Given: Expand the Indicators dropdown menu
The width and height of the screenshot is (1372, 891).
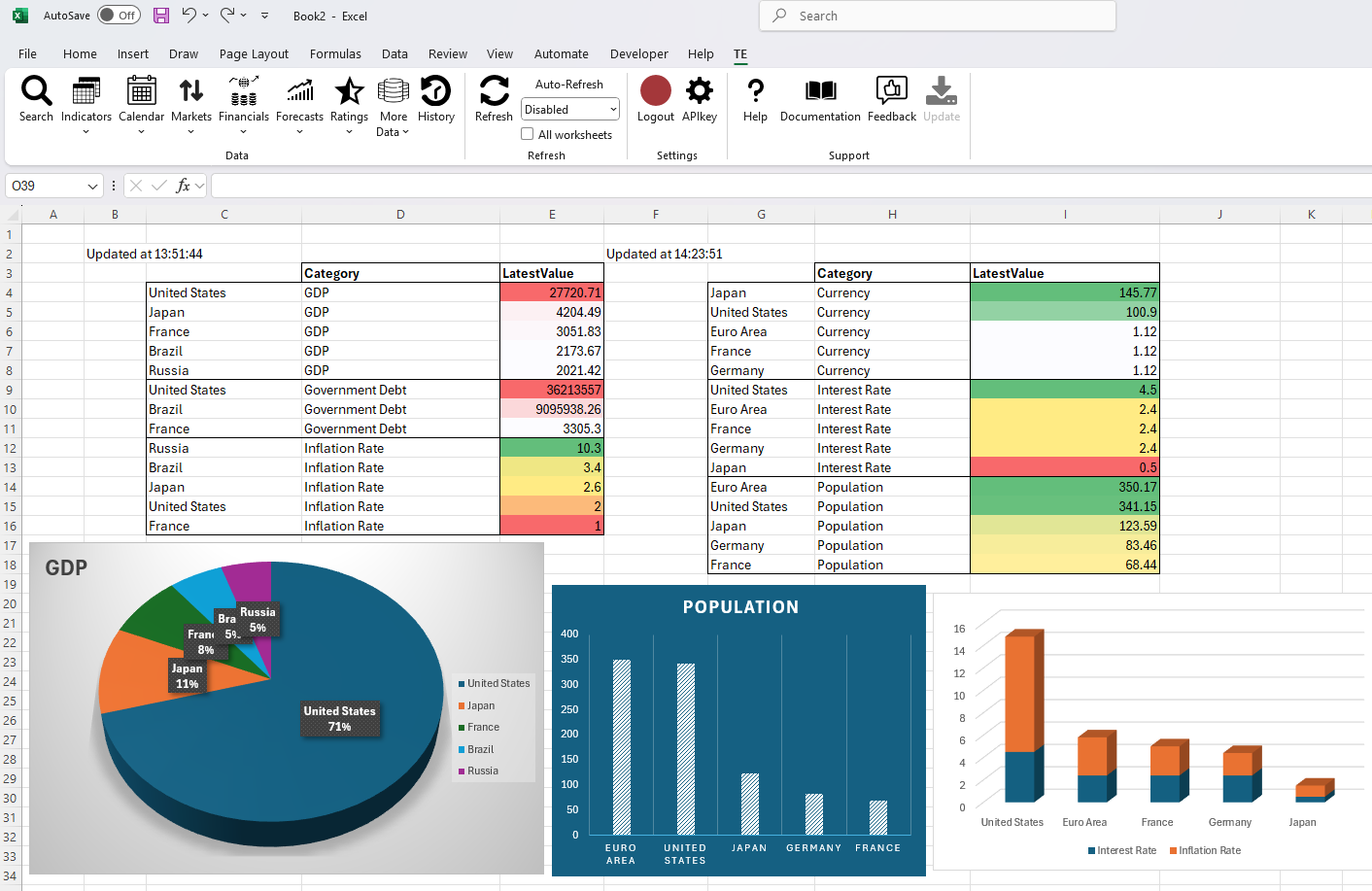Looking at the screenshot, I should [86, 132].
